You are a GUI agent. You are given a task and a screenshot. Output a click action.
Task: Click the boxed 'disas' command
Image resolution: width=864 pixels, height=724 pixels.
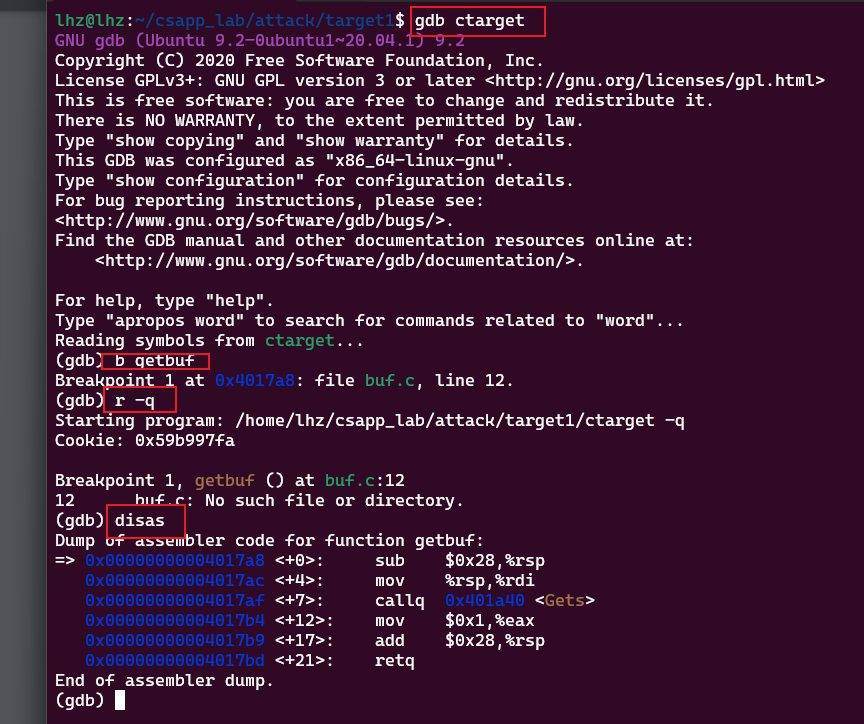145,521
